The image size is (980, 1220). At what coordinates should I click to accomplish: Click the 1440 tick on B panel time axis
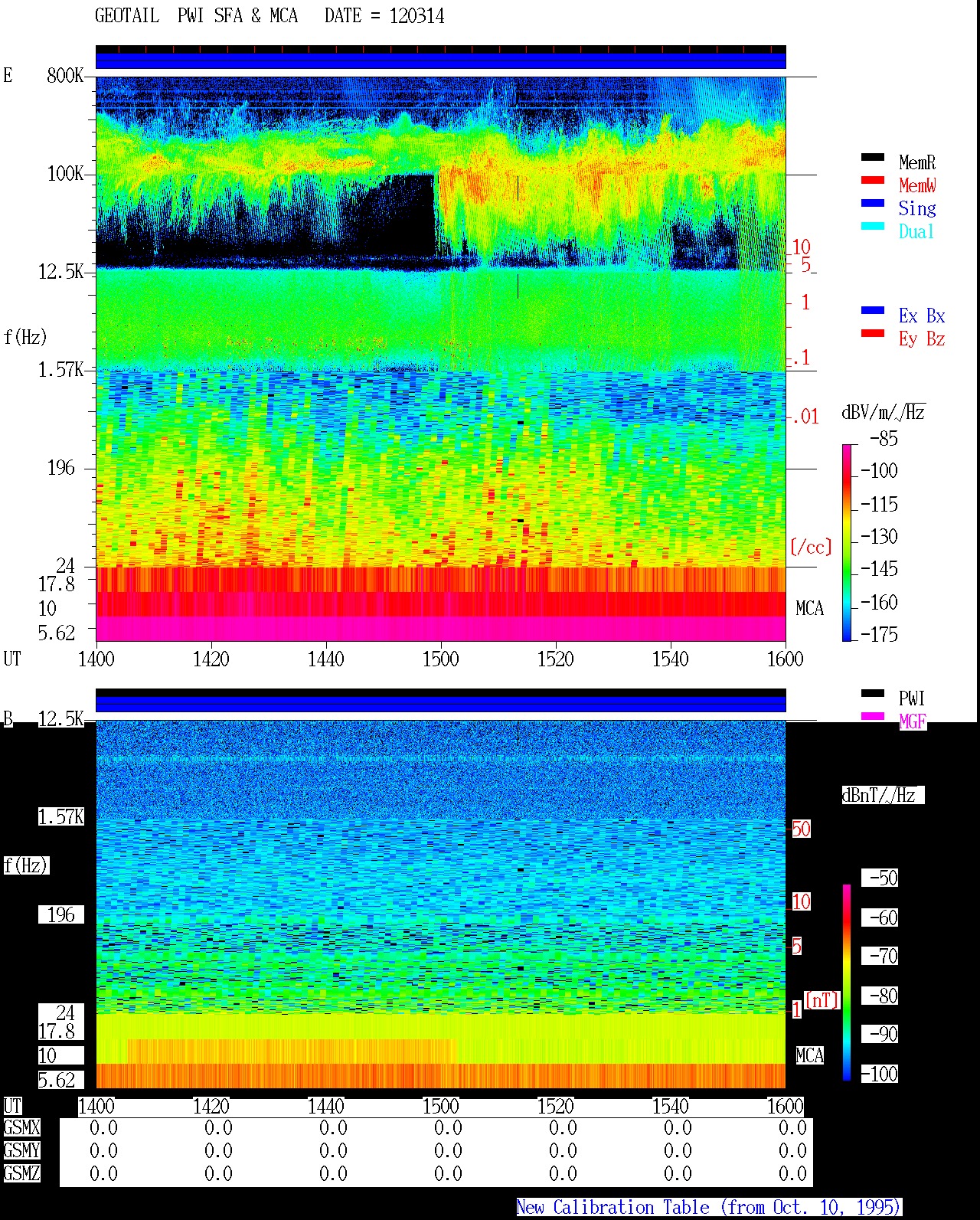(x=326, y=1106)
